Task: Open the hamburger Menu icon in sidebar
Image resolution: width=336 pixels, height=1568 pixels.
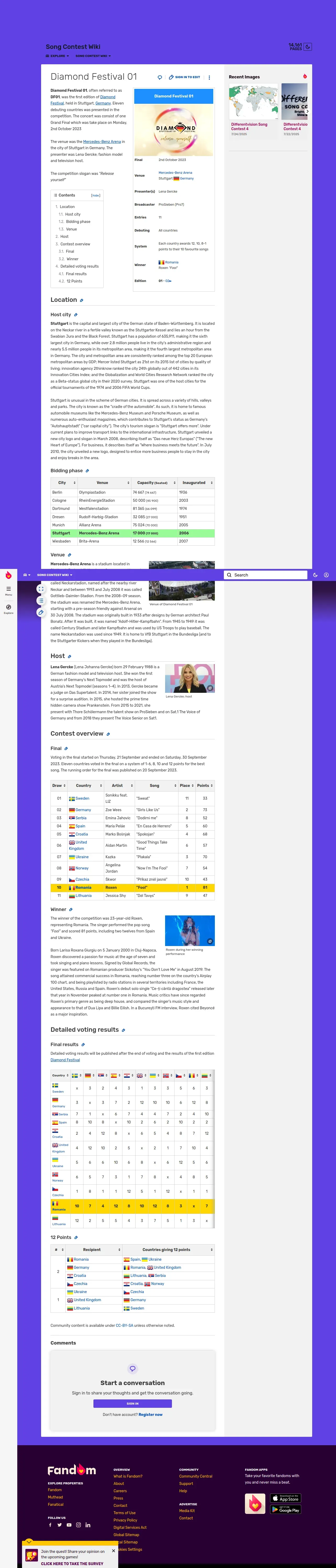Action: pyautogui.click(x=9, y=589)
